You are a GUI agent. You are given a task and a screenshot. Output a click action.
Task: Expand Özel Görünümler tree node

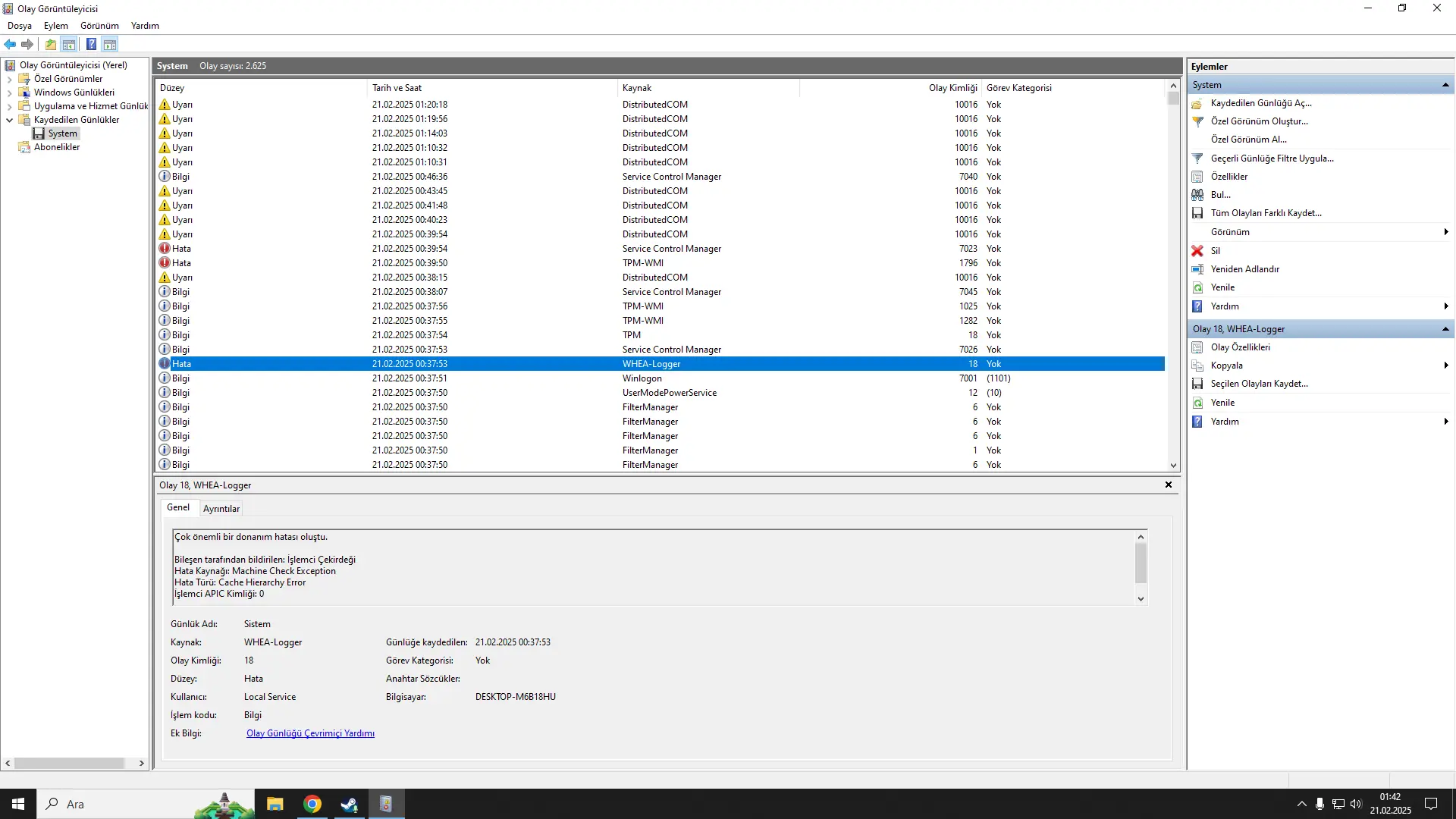9,79
